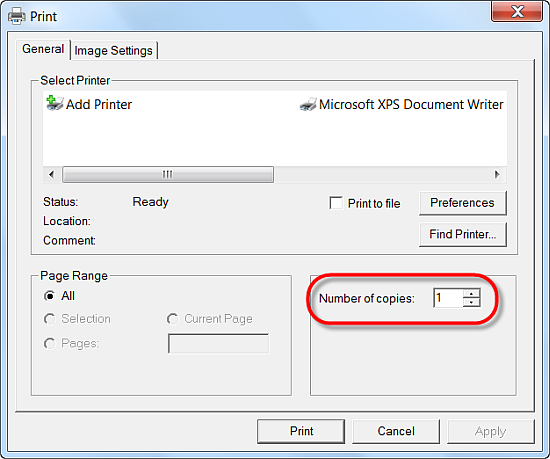The image size is (550, 459).
Task: Click the Print button
Action: pos(301,431)
